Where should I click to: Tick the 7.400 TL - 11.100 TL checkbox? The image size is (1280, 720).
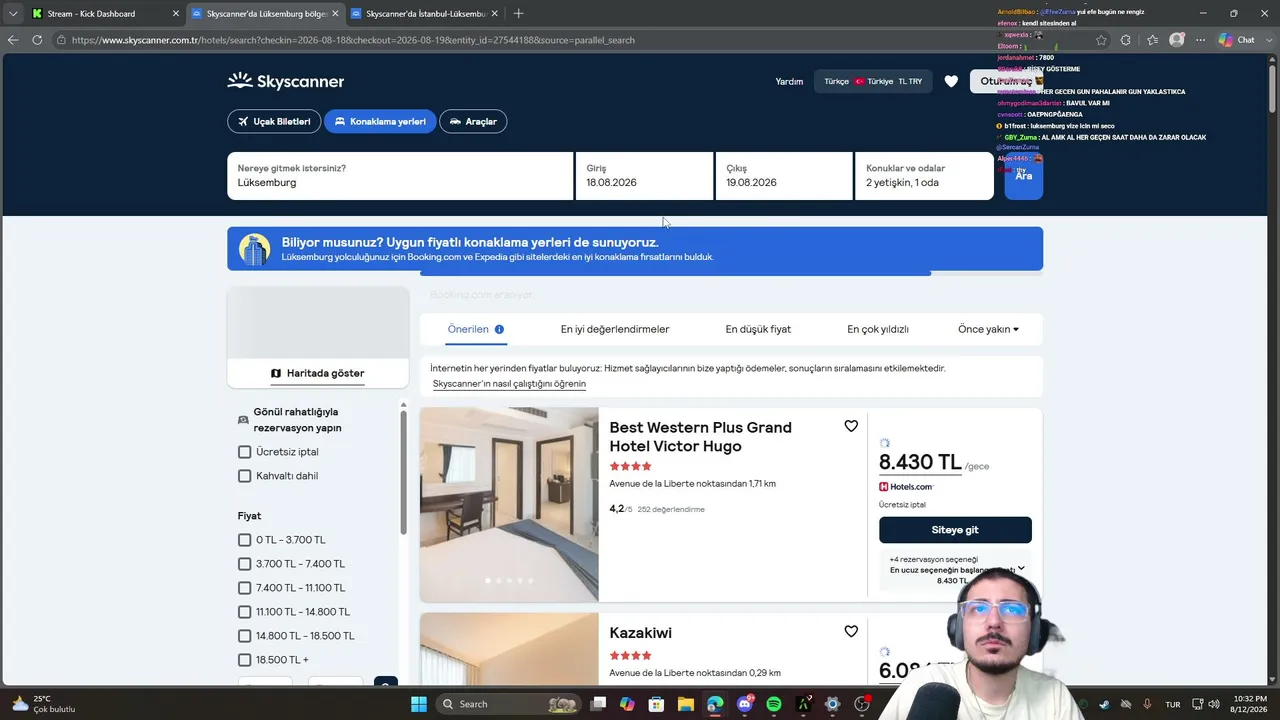click(244, 588)
